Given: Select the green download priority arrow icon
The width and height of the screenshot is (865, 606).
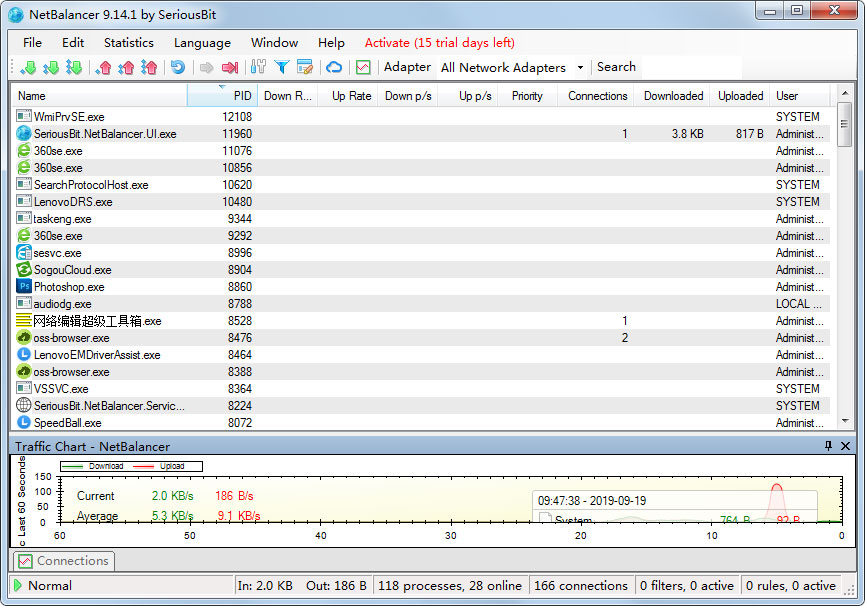Looking at the screenshot, I should pyautogui.click(x=28, y=67).
